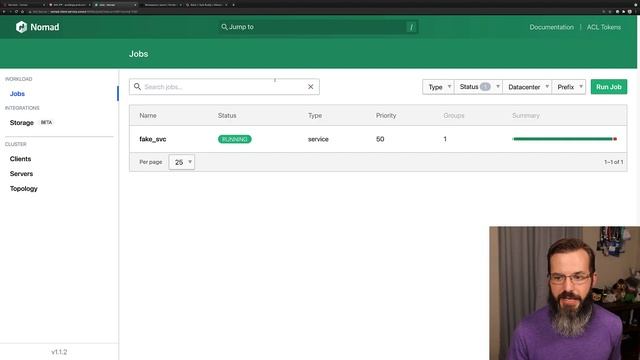Click the Jump to search magnifier icon
This screenshot has width=640, height=360.
click(x=224, y=27)
